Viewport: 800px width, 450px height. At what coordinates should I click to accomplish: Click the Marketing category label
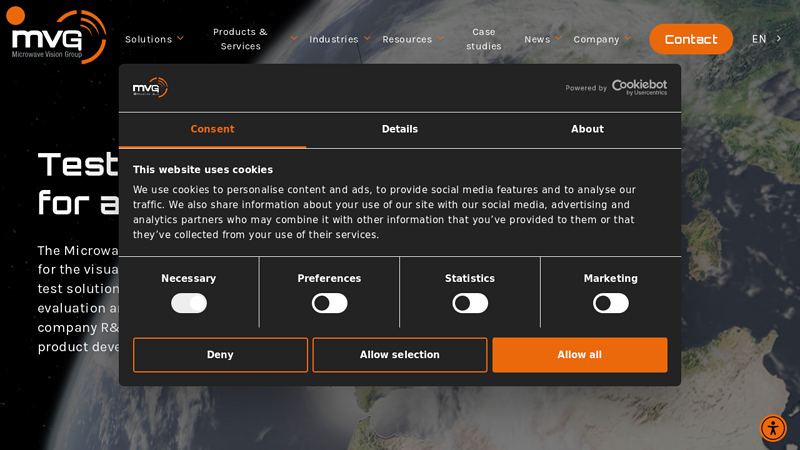coord(611,278)
